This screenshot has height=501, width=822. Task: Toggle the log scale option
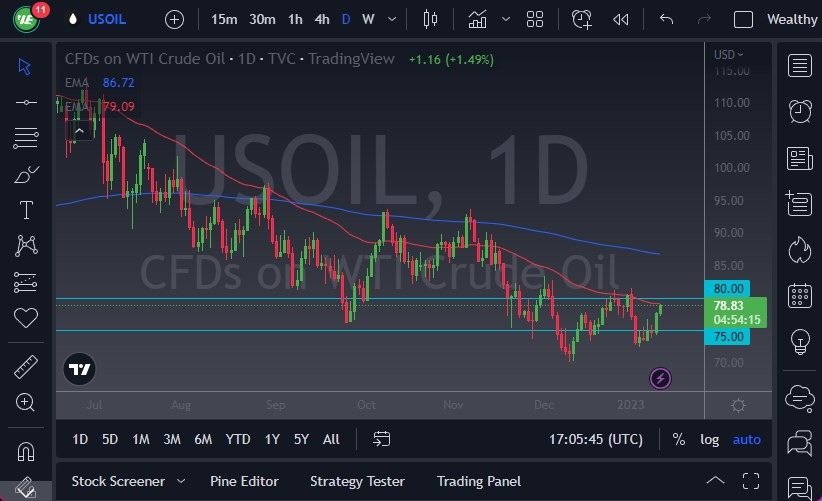coord(709,439)
